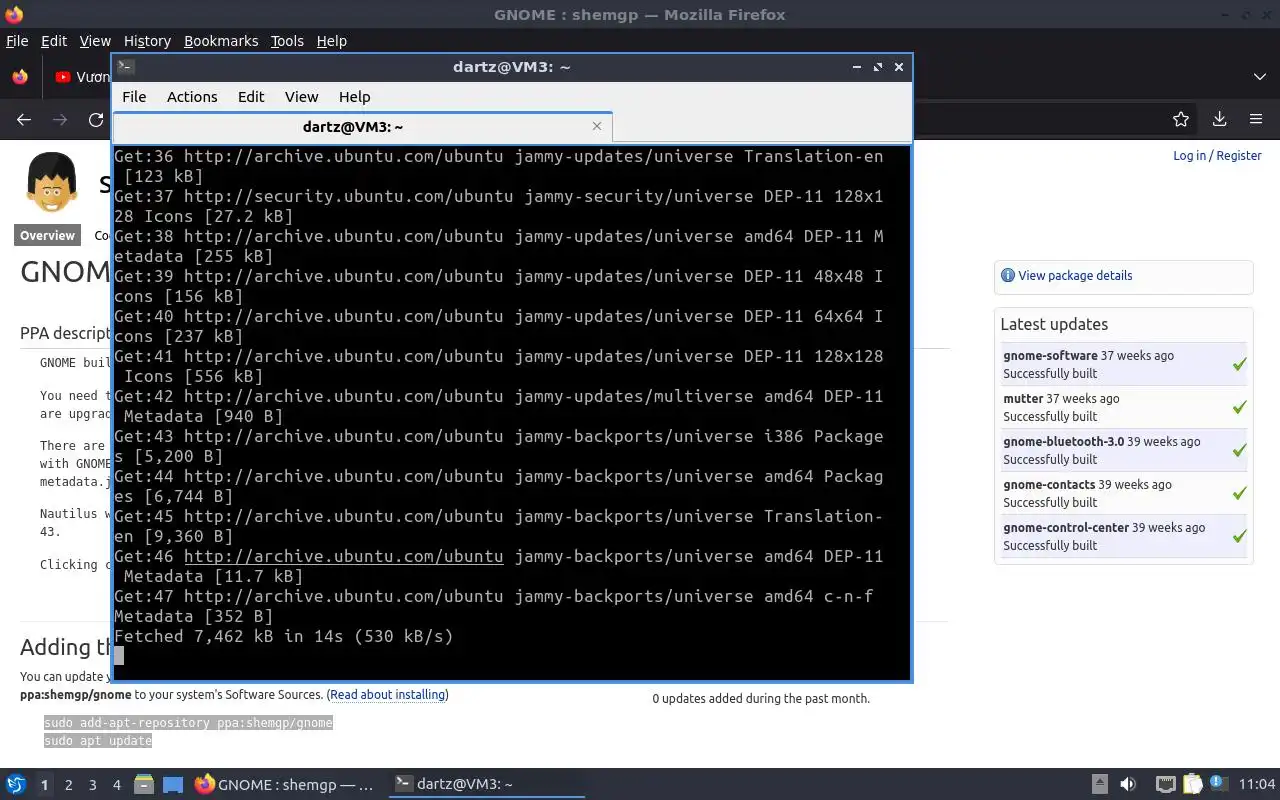Image resolution: width=1280 pixels, height=800 pixels.
Task: Open the terminal's Help menu
Action: [x=354, y=97]
